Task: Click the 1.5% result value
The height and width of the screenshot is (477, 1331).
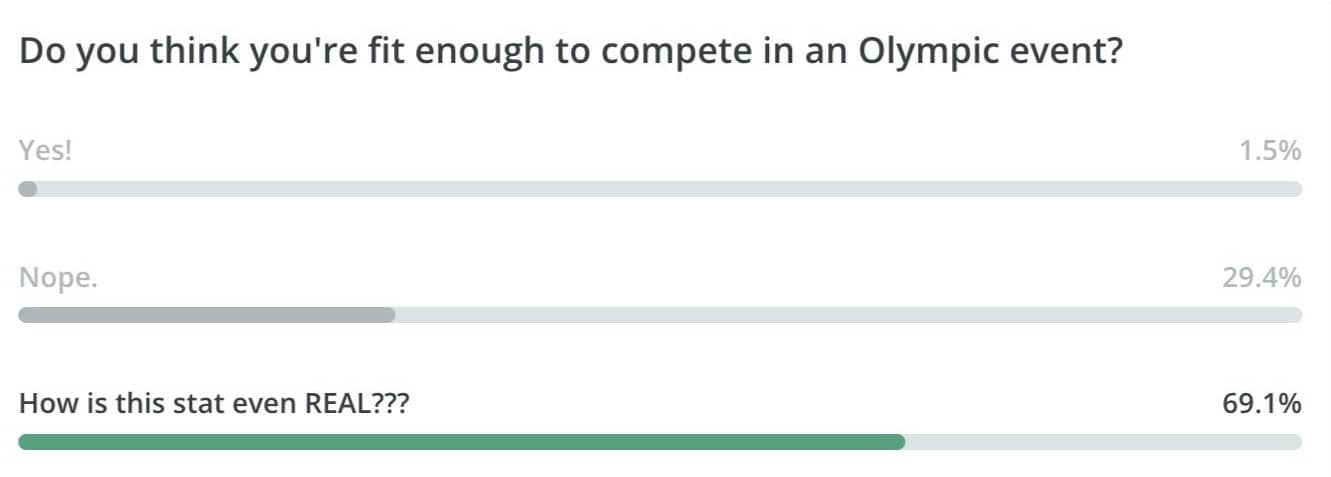Action: tap(1270, 151)
